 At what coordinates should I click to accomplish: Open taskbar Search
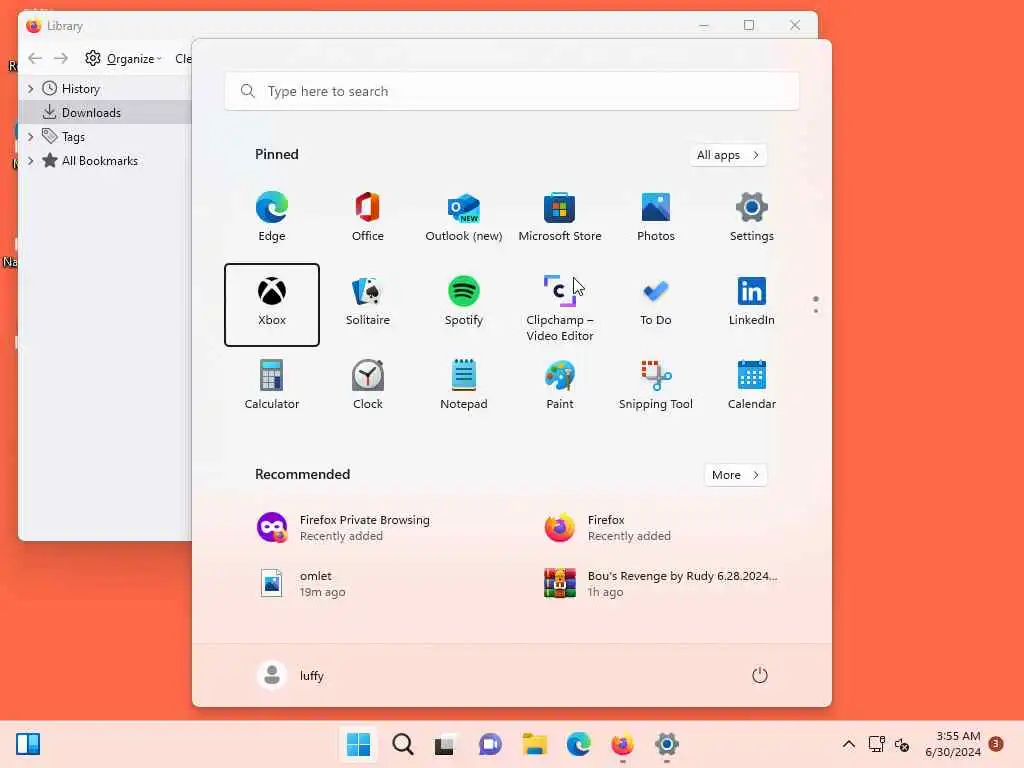402,744
